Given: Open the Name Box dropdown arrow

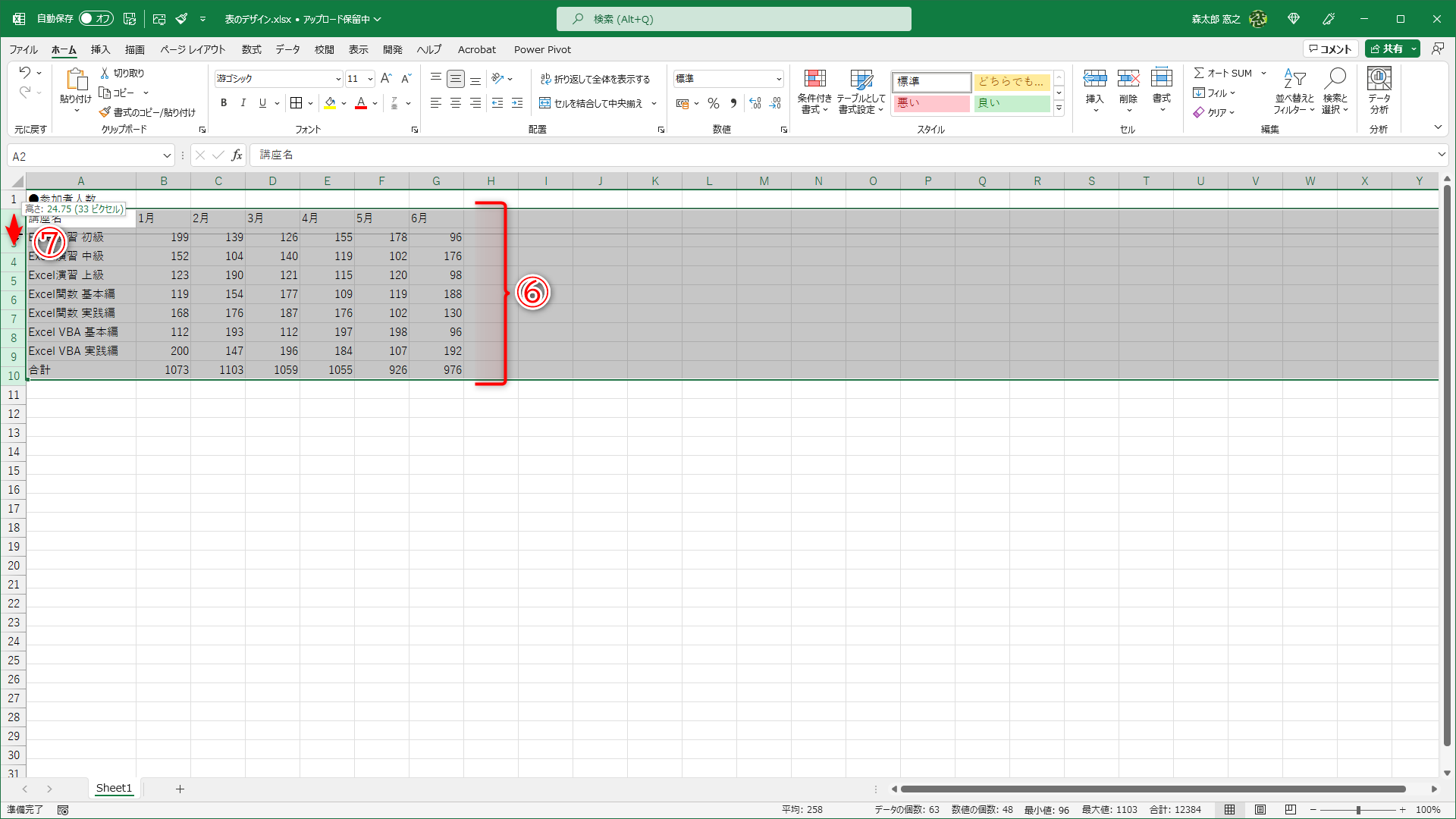Looking at the screenshot, I should coord(167,156).
